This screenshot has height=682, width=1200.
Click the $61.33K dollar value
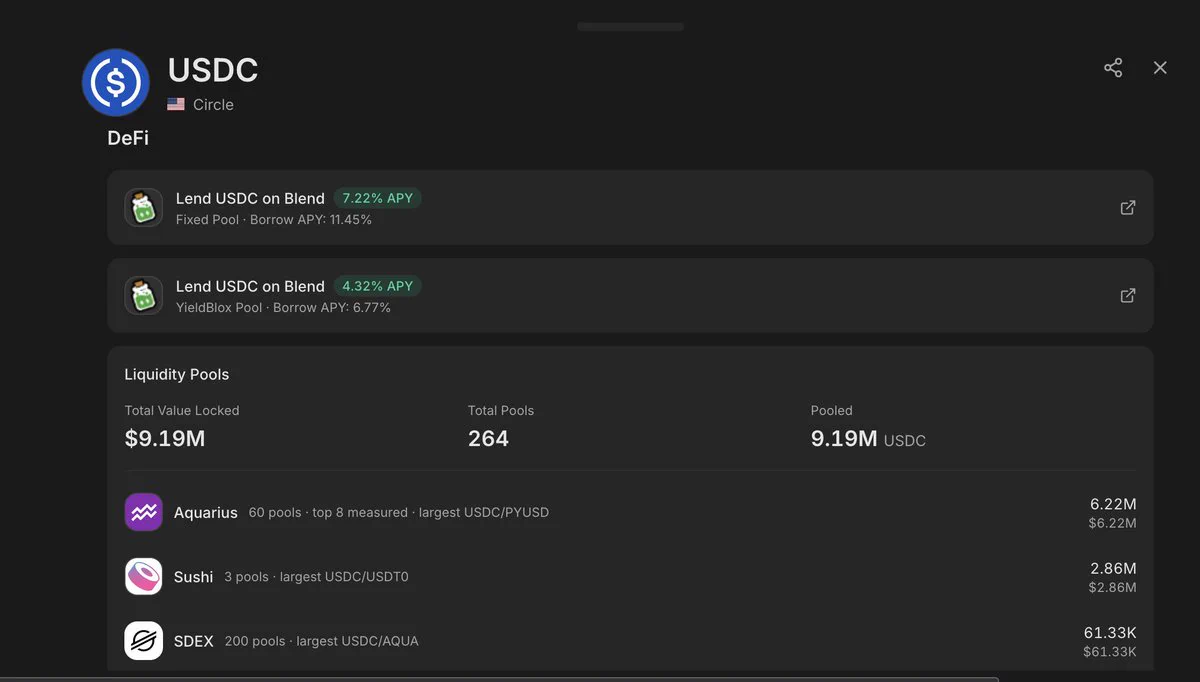[x=1110, y=651]
